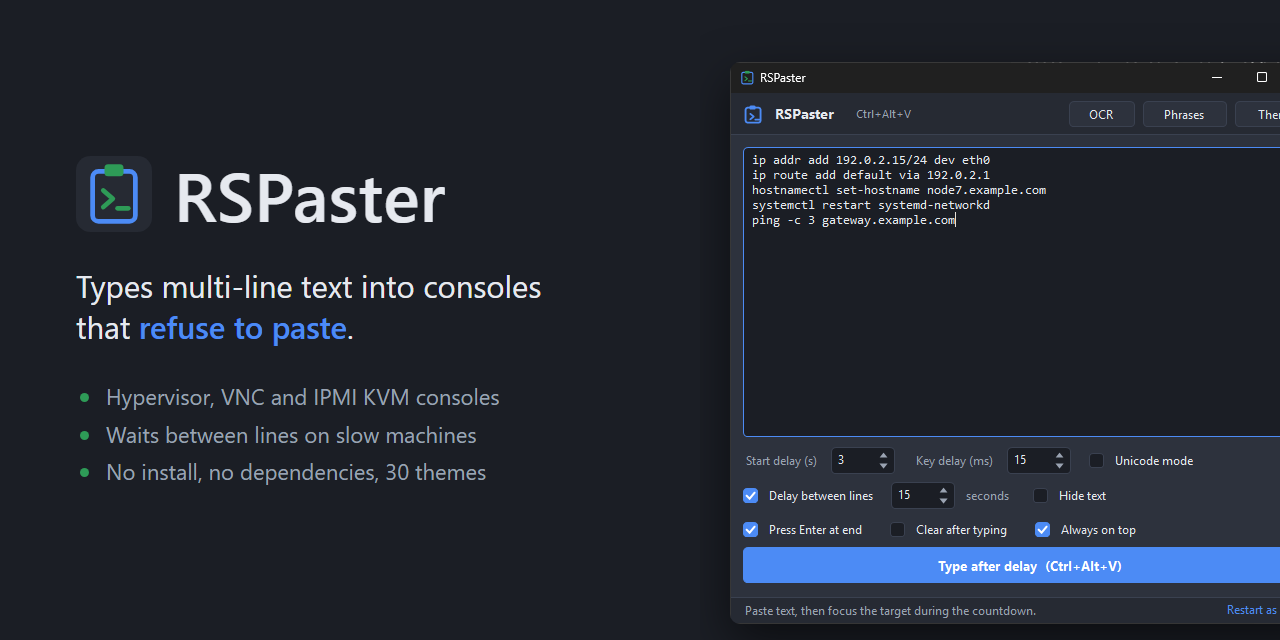
Task: Click the RSPaster icon in the title bar
Action: (x=747, y=78)
